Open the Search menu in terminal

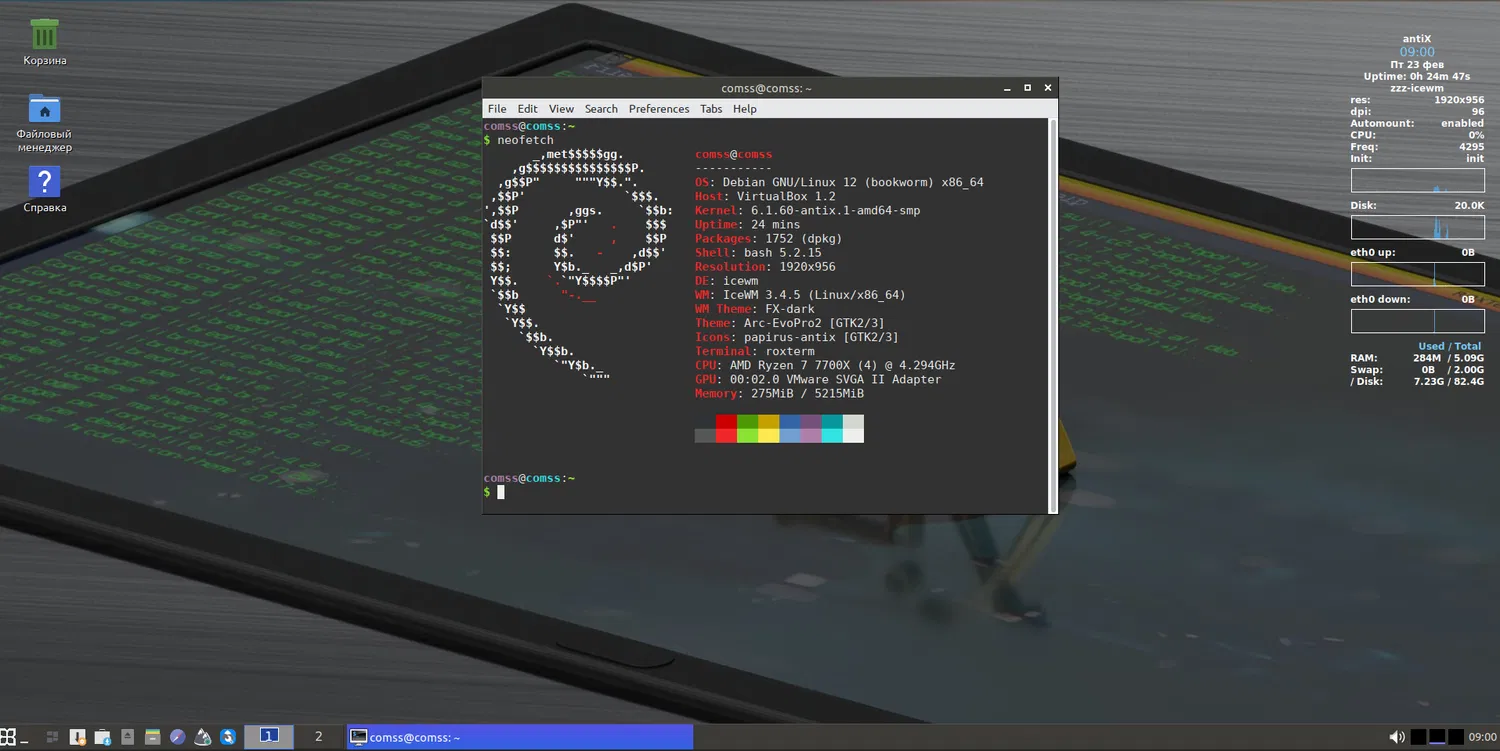click(x=601, y=109)
